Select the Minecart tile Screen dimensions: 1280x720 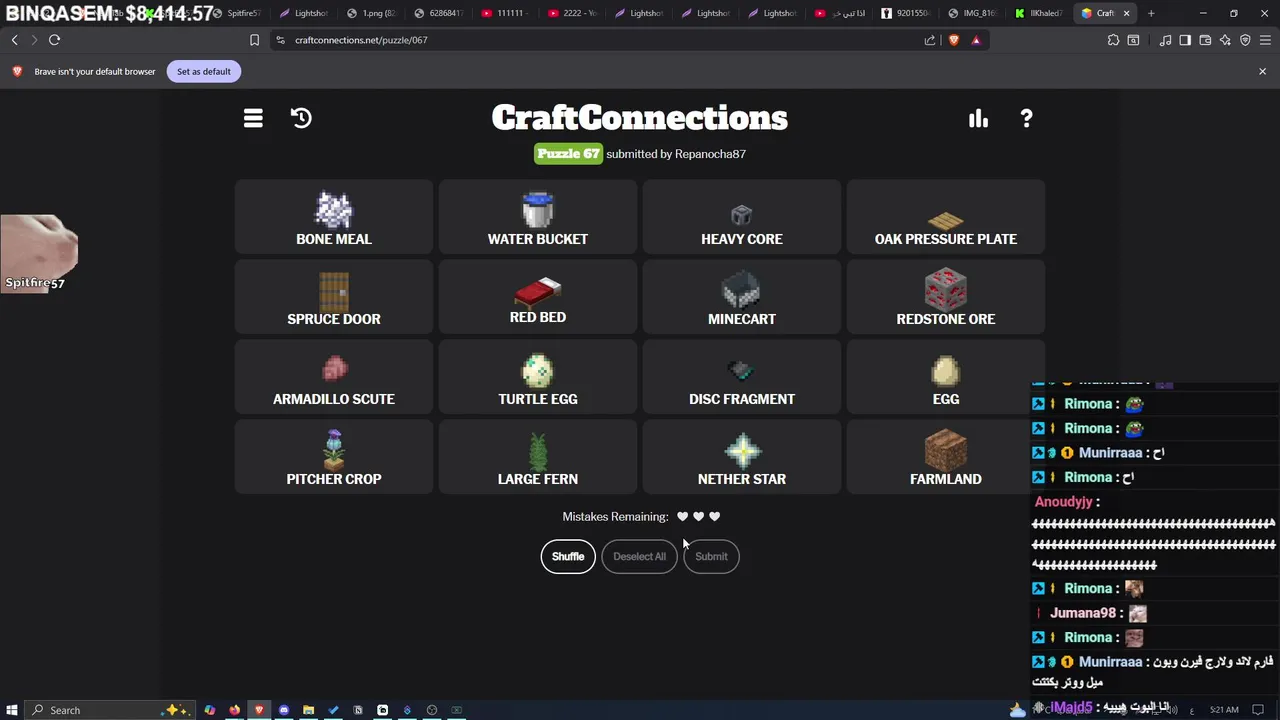point(742,297)
